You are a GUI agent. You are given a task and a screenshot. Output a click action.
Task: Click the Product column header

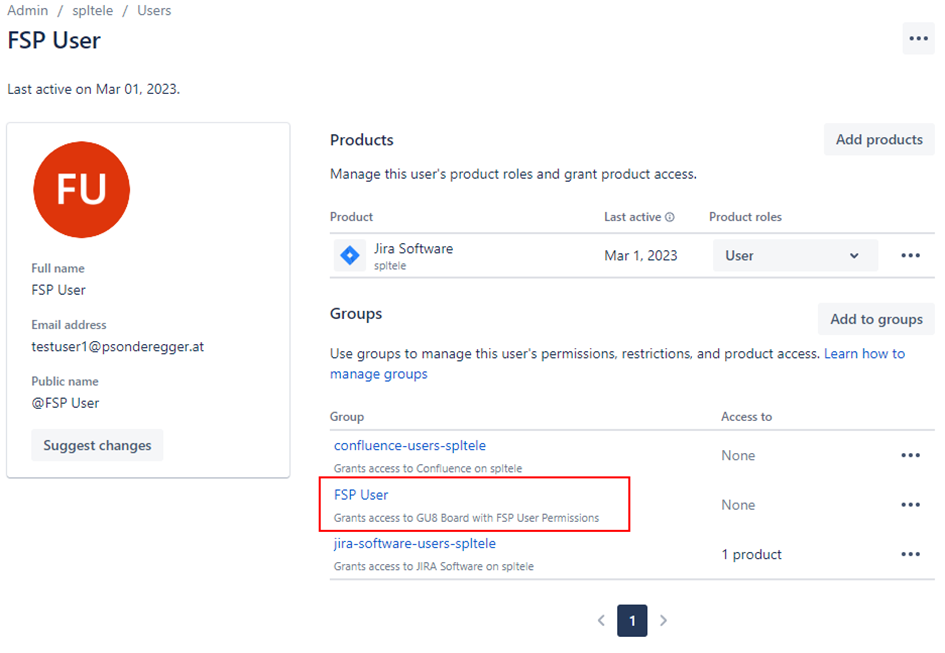pyautogui.click(x=351, y=217)
